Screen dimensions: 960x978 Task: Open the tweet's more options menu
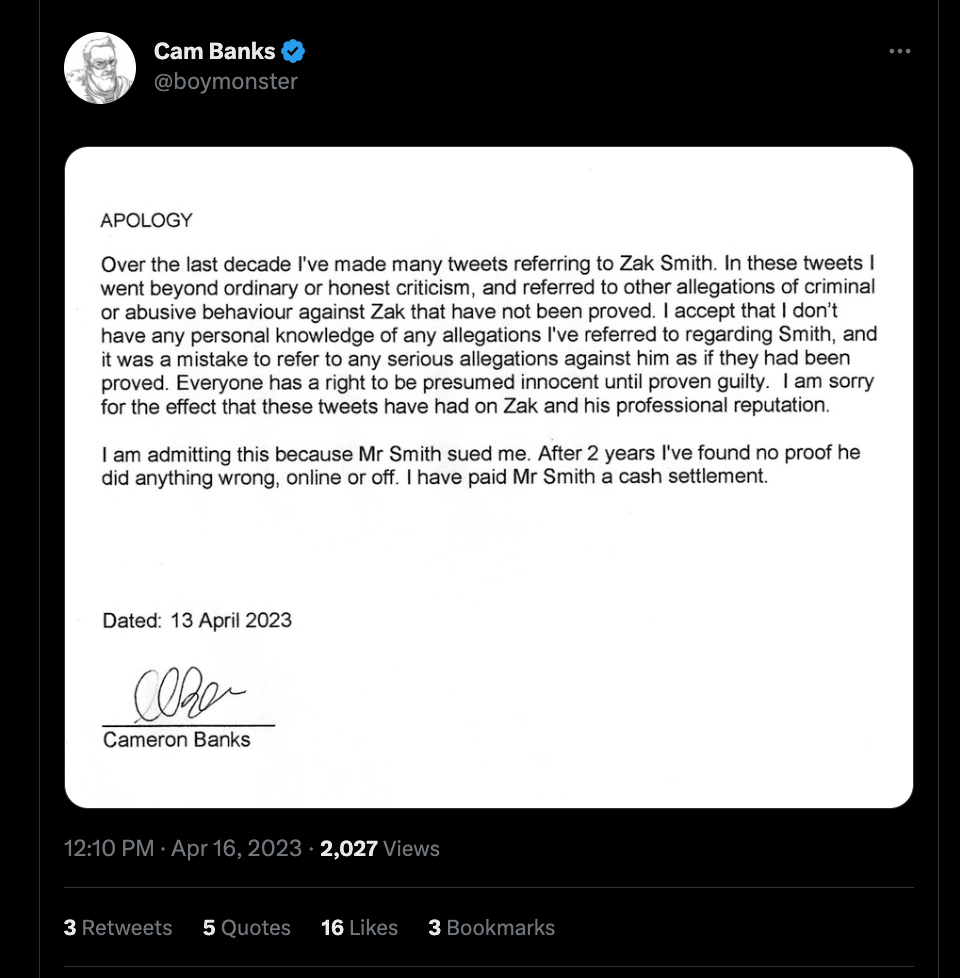tap(900, 52)
